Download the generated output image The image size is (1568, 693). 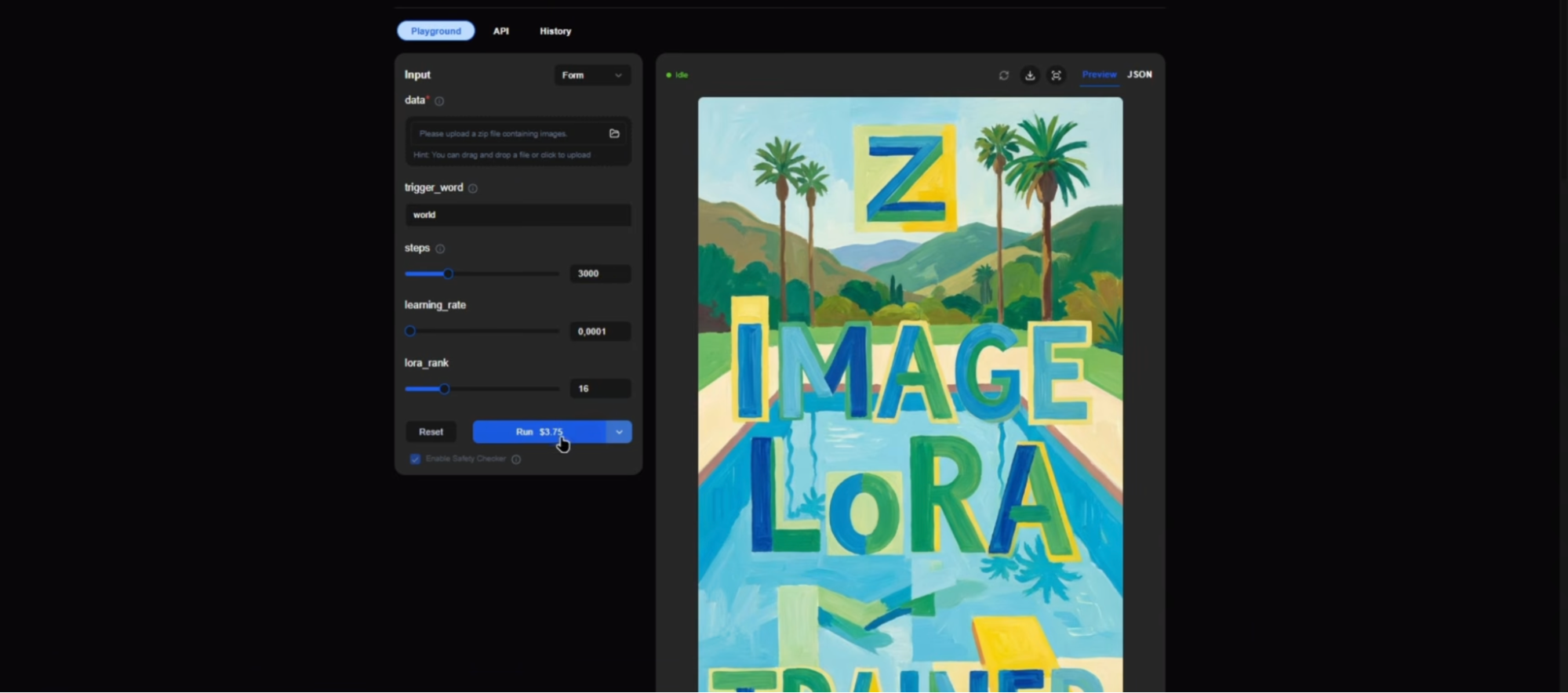[x=1030, y=75]
